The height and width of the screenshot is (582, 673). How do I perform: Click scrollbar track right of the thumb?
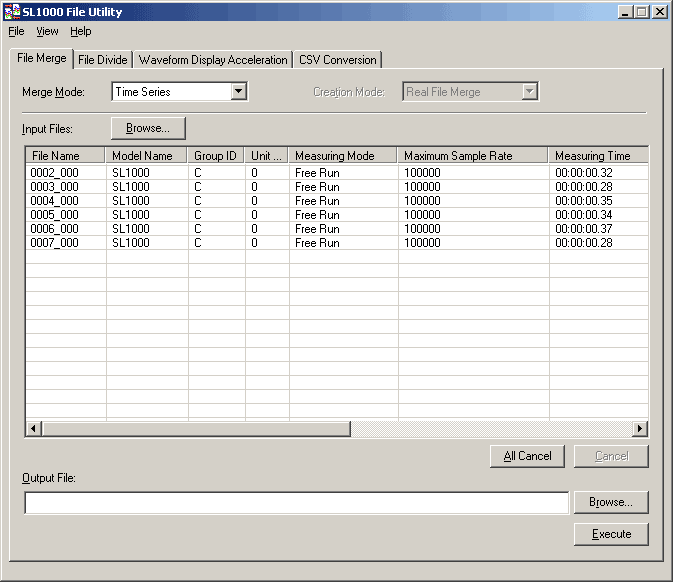(x=491, y=428)
